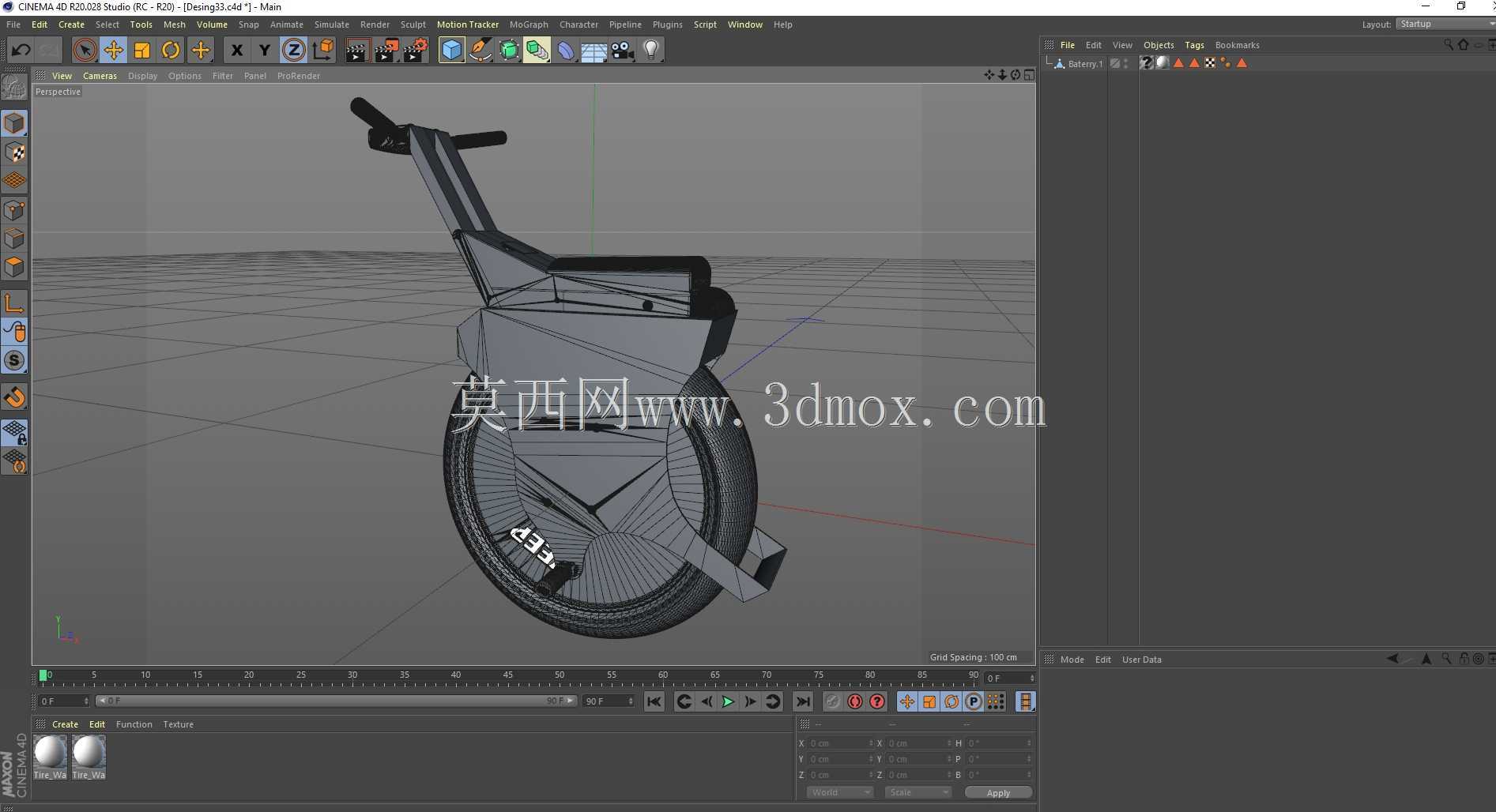Switch to Points mode in left palette
The image size is (1496, 812).
[14, 210]
